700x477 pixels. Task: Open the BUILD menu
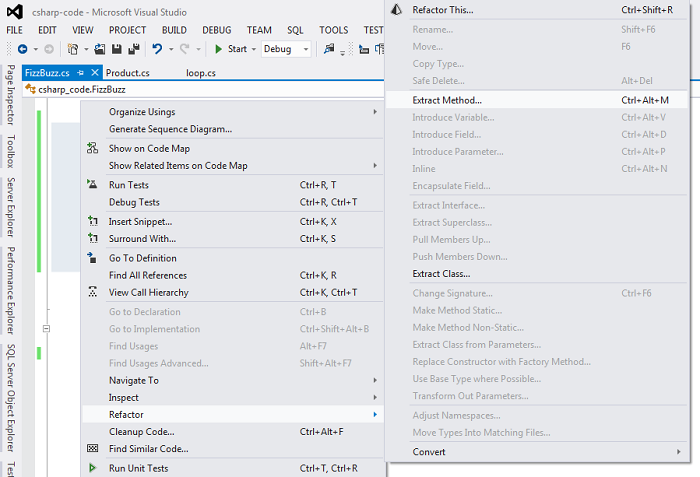[x=174, y=30]
